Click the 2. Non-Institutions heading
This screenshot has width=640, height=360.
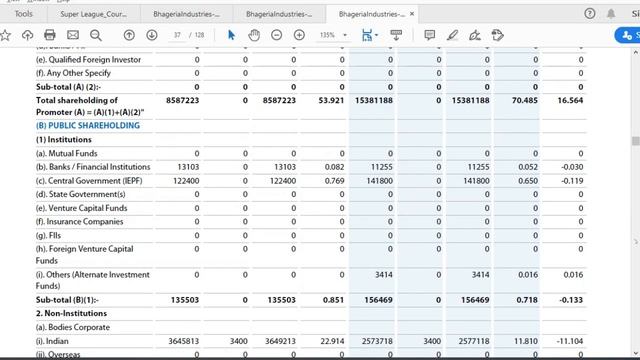tap(71, 313)
